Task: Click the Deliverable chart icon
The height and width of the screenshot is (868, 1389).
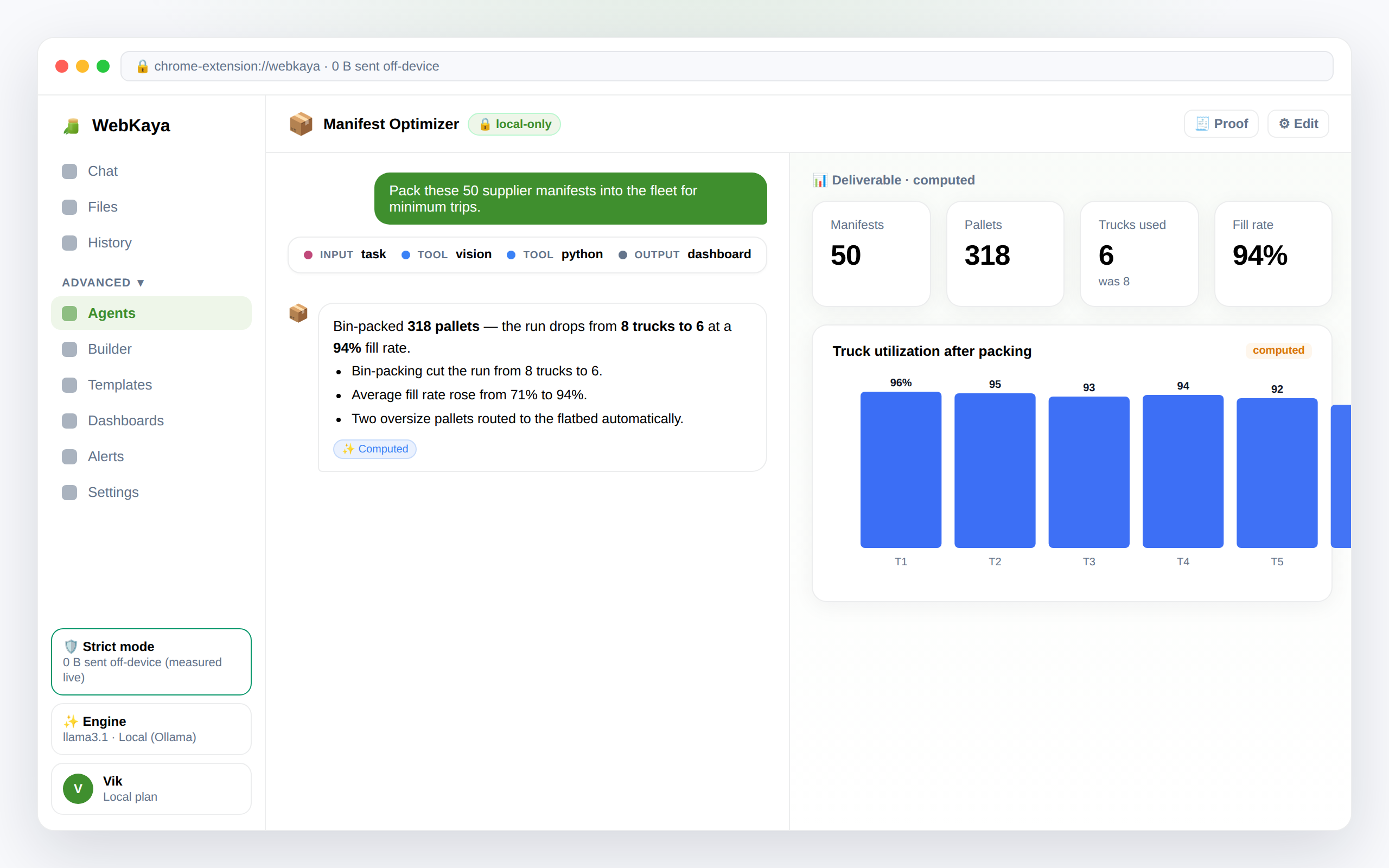Action: click(820, 180)
